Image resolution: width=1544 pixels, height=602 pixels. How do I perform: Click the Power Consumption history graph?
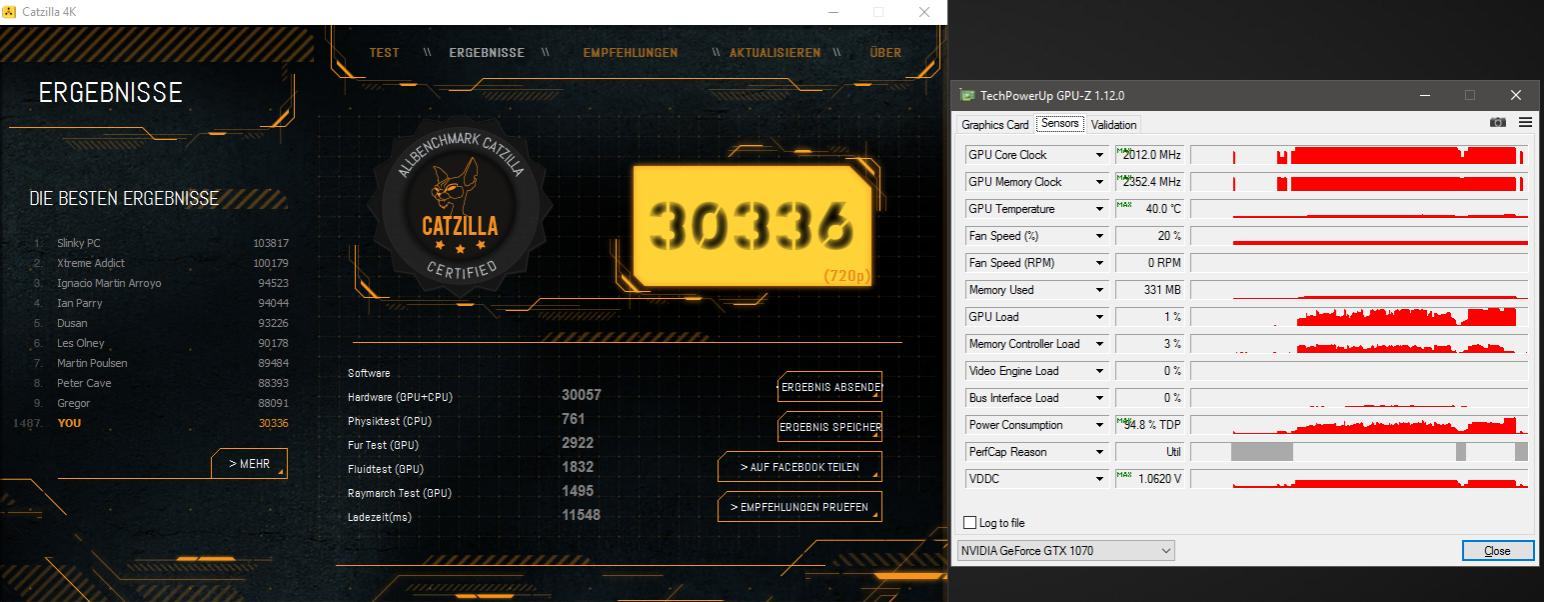pyautogui.click(x=1359, y=425)
